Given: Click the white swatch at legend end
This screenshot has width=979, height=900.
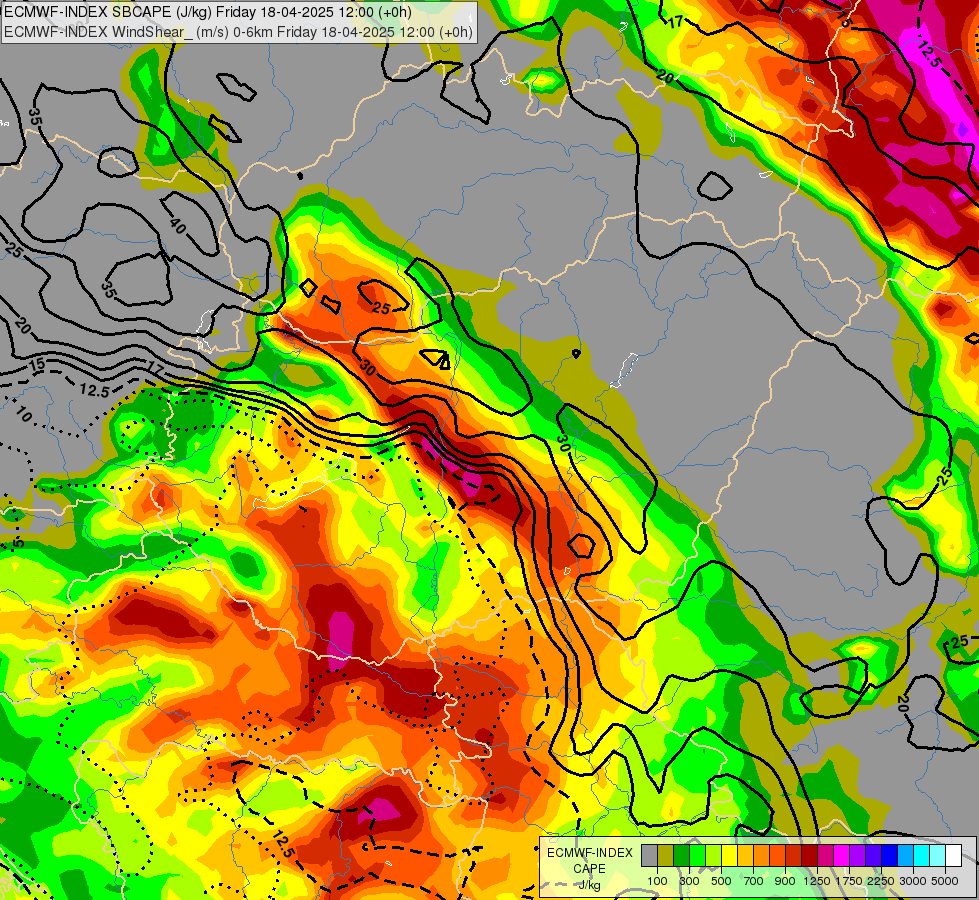Looking at the screenshot, I should point(954,856).
